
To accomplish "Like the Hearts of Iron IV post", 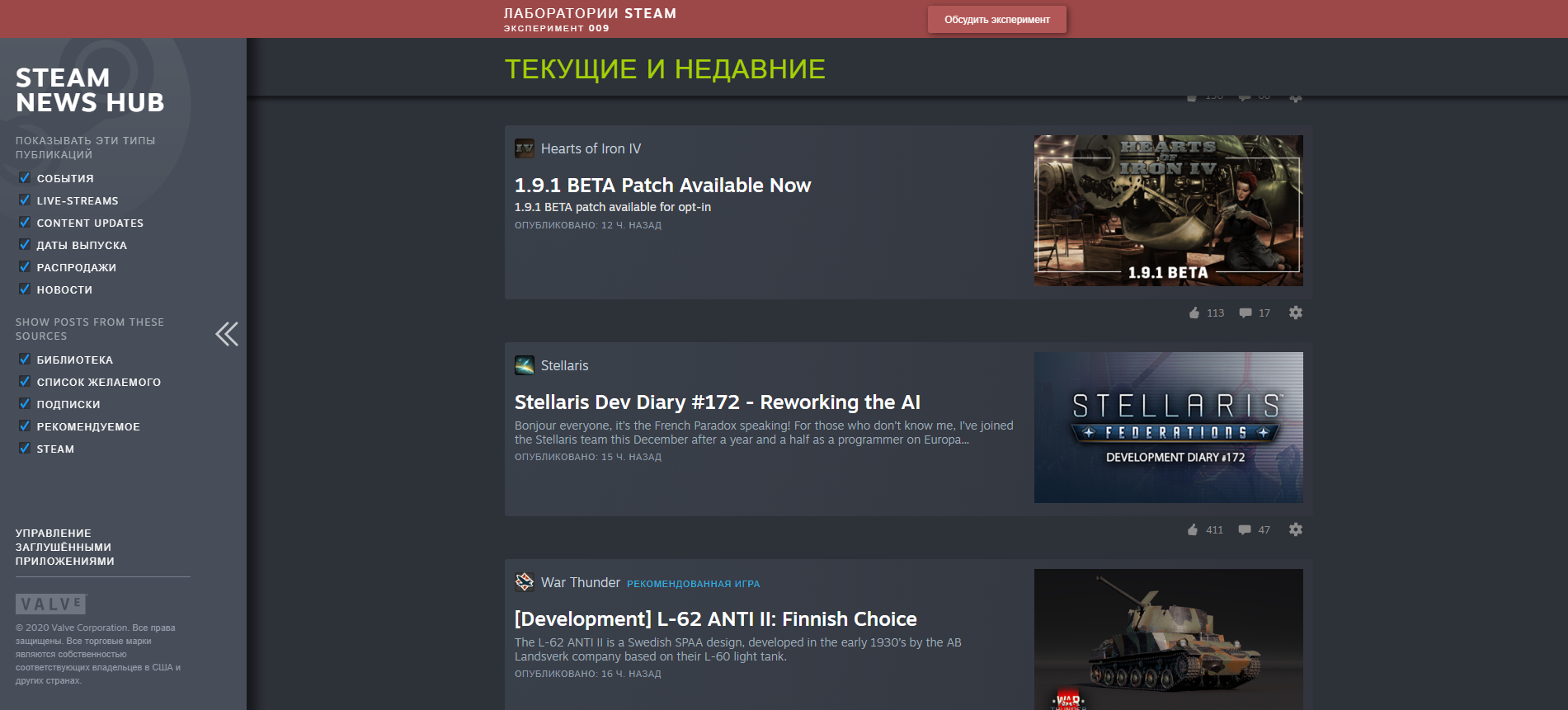I will click(x=1194, y=313).
